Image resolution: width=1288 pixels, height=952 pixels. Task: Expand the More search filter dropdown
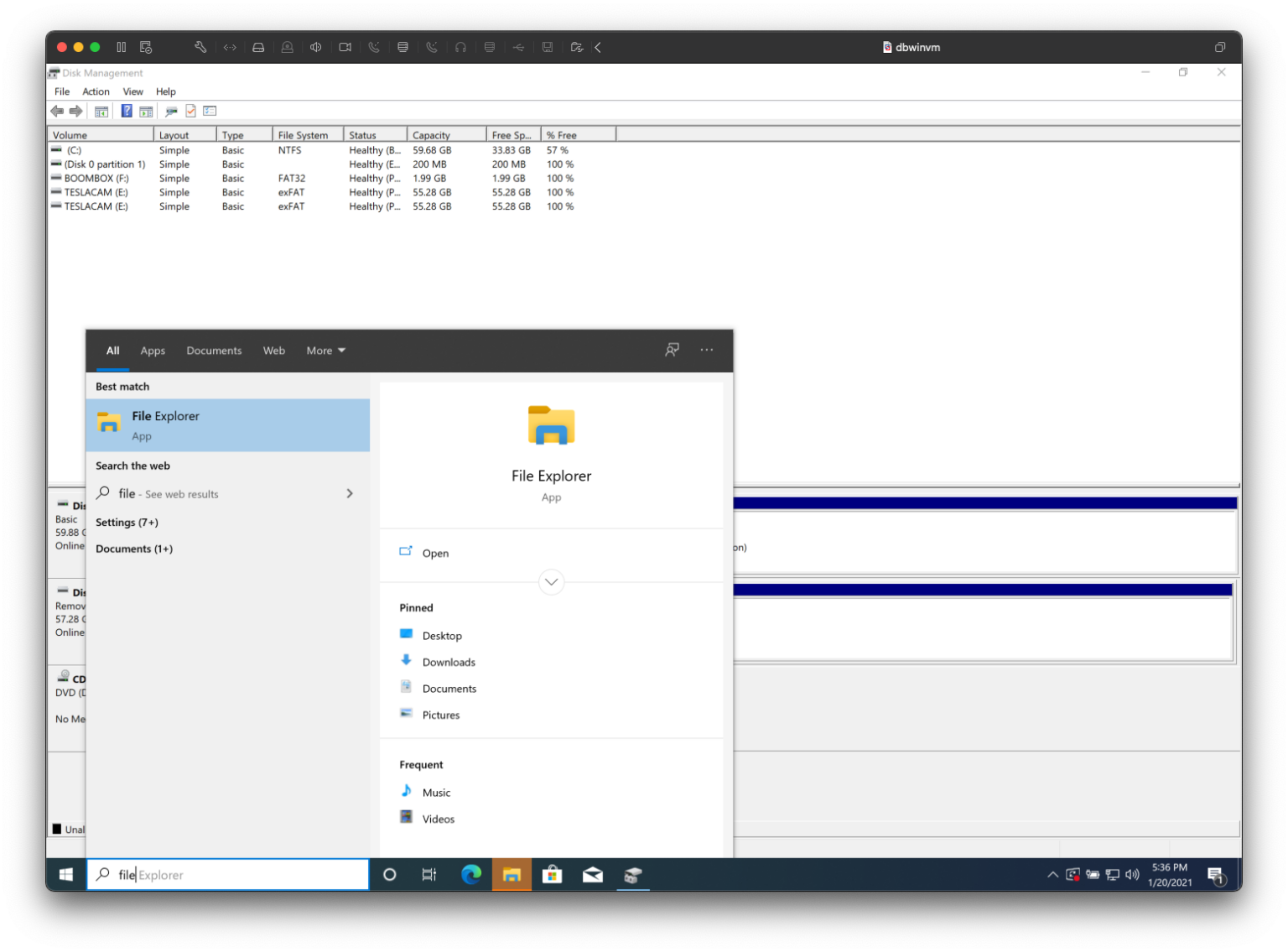pyautogui.click(x=325, y=351)
